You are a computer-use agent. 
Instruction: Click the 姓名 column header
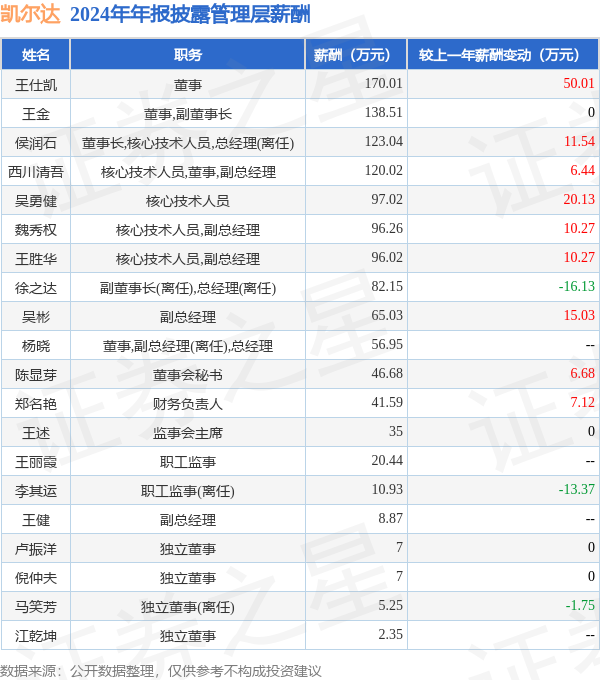click(36, 55)
